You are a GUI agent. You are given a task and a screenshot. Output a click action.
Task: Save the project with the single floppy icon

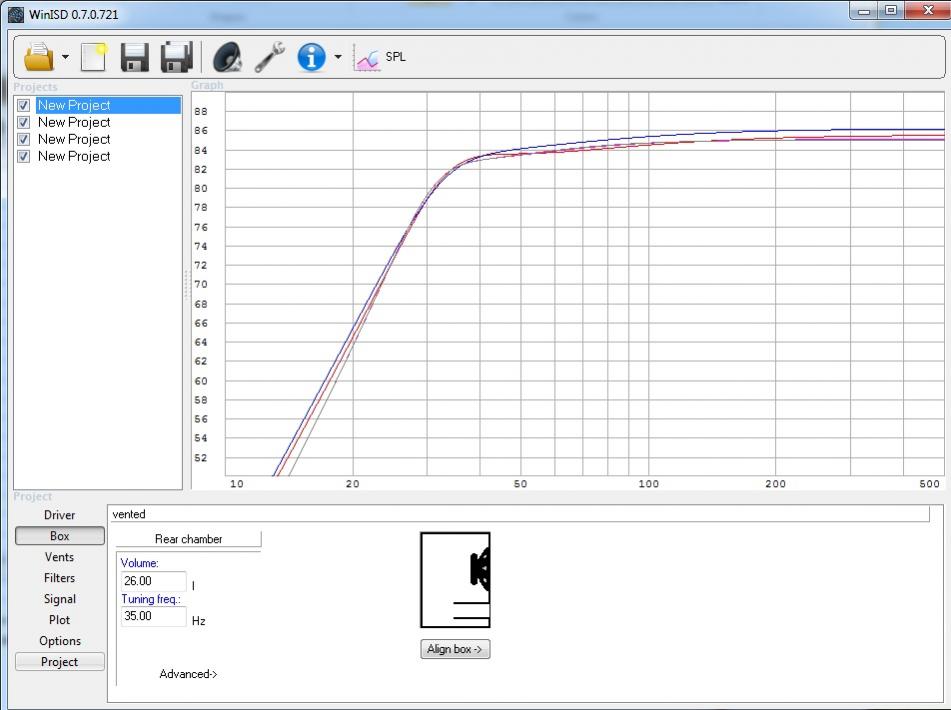(x=134, y=57)
